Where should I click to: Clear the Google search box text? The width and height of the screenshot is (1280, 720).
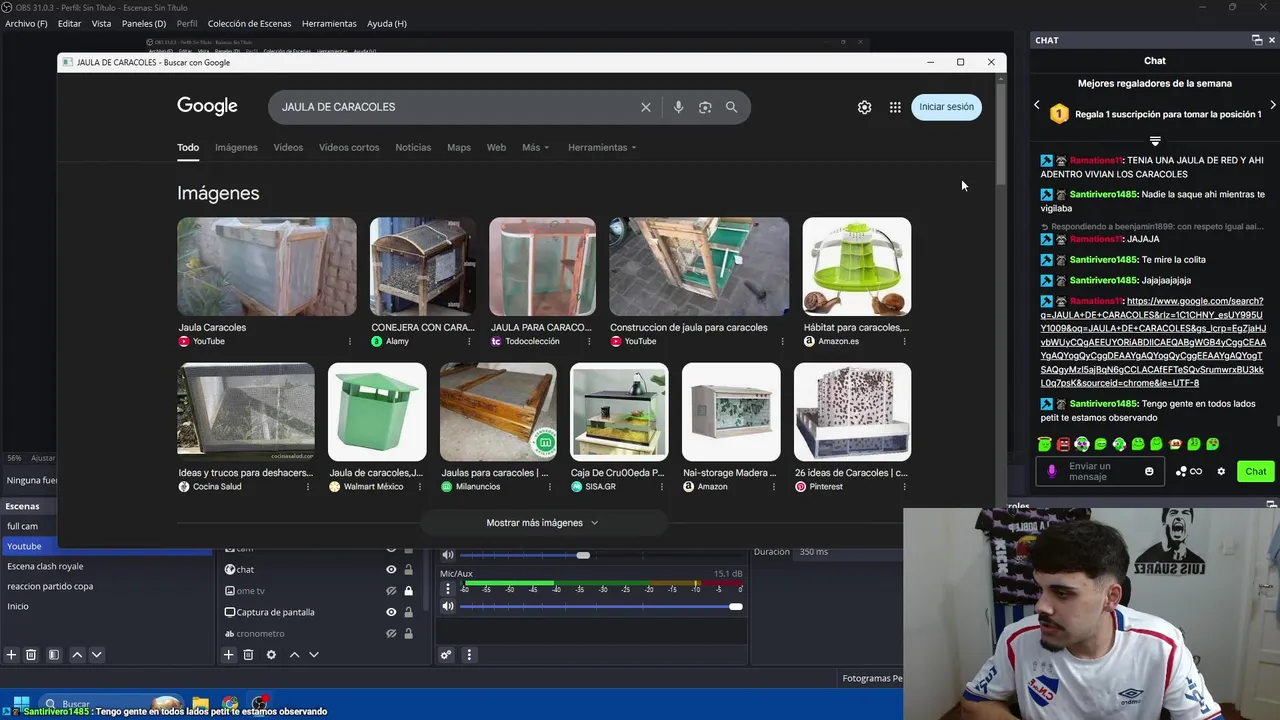pos(646,107)
